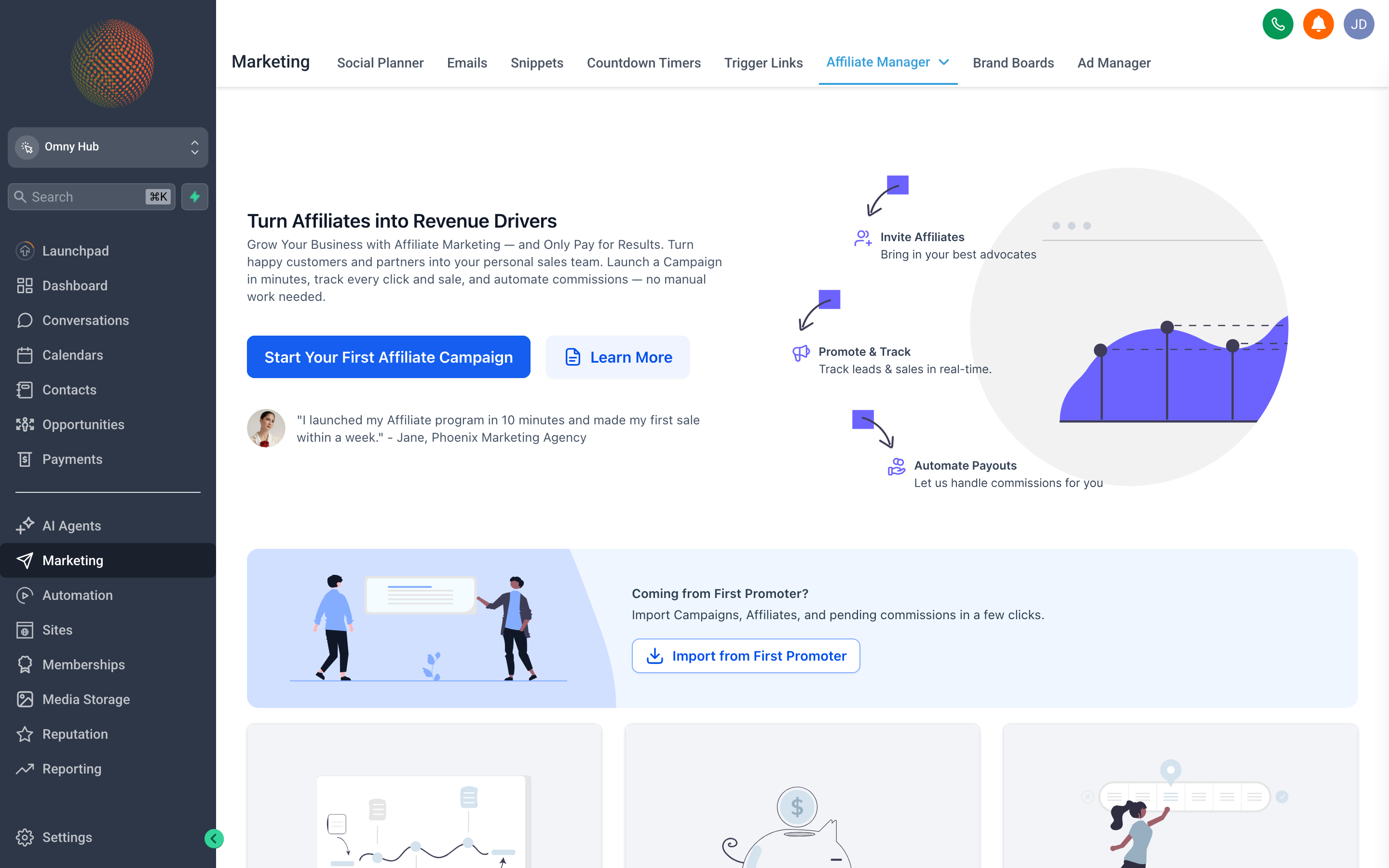Collapse the sidebar with green arrow button
The width and height of the screenshot is (1389, 868).
click(214, 839)
